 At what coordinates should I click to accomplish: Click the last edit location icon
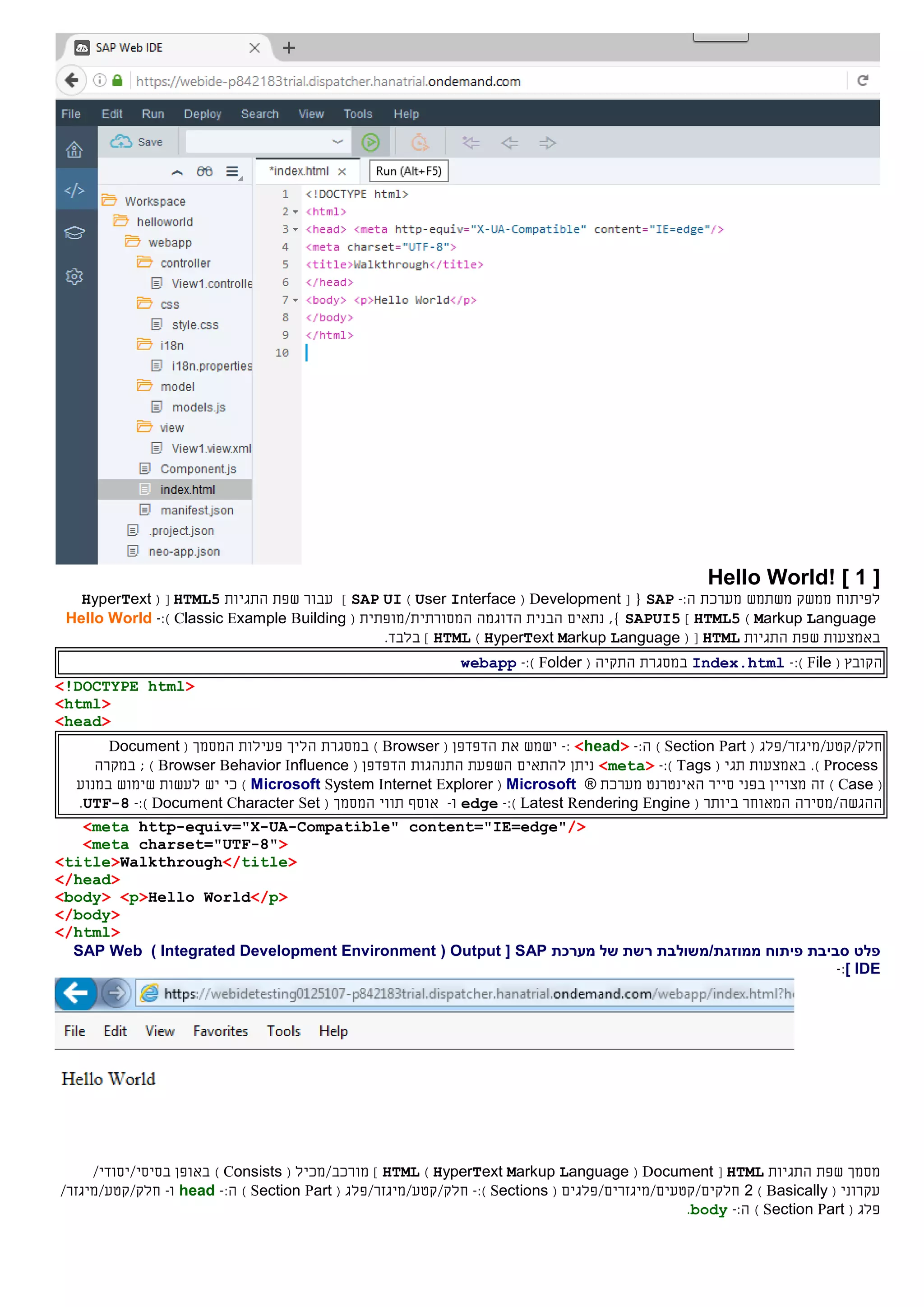click(x=471, y=142)
